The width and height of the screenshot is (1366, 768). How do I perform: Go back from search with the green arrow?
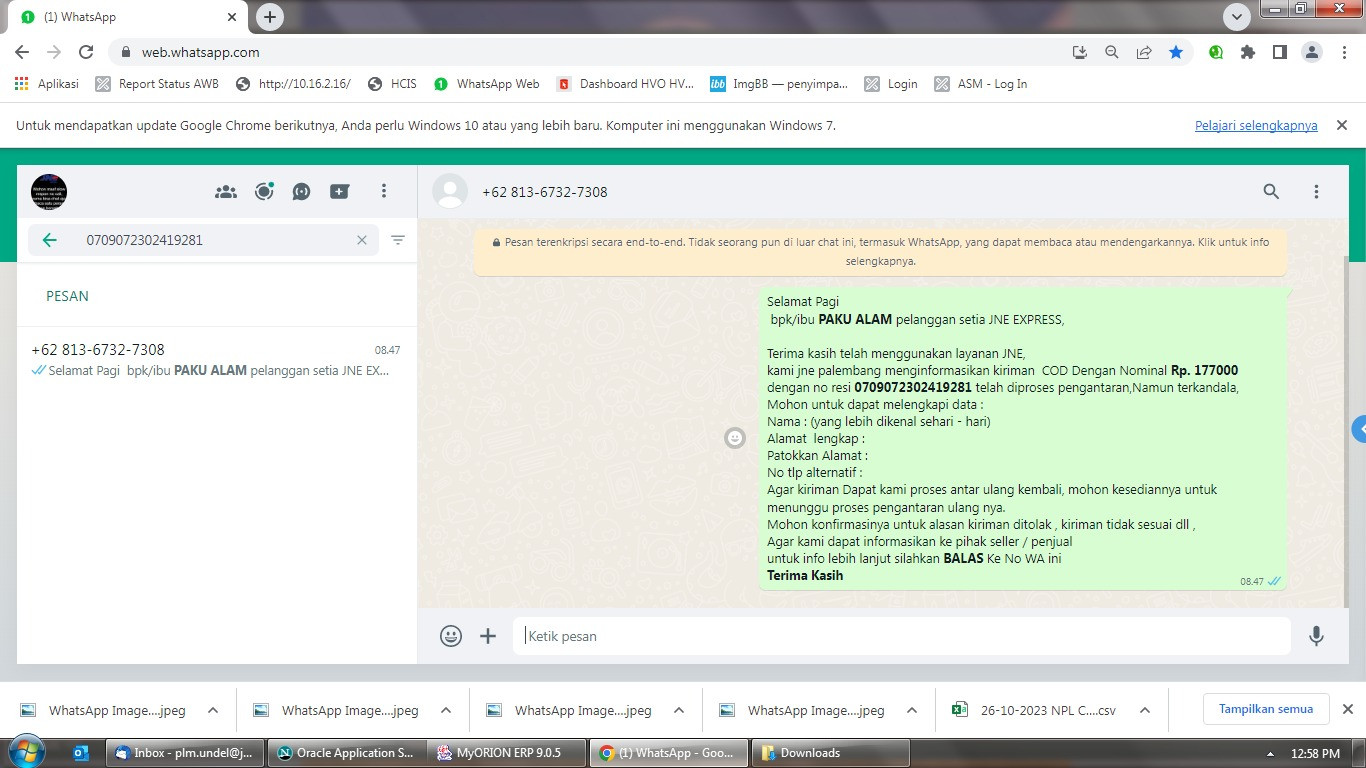click(x=49, y=240)
